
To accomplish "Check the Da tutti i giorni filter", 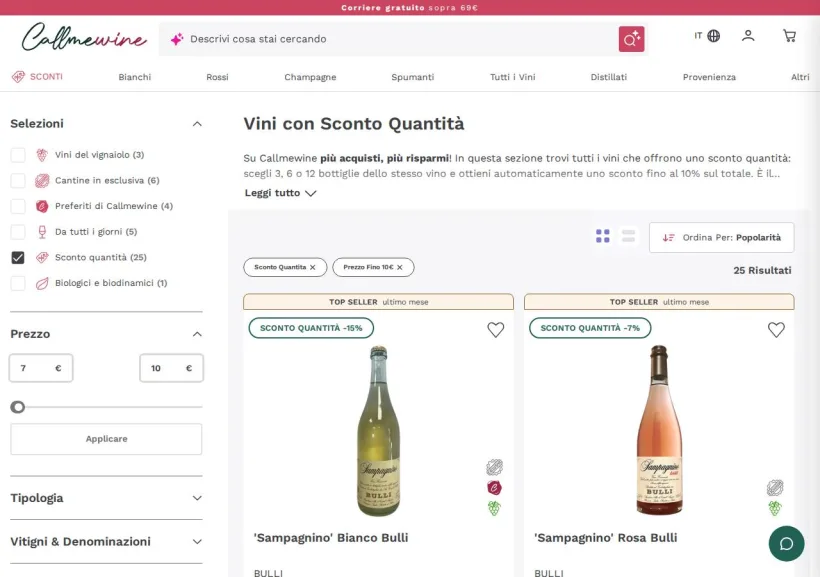I will pos(18,232).
